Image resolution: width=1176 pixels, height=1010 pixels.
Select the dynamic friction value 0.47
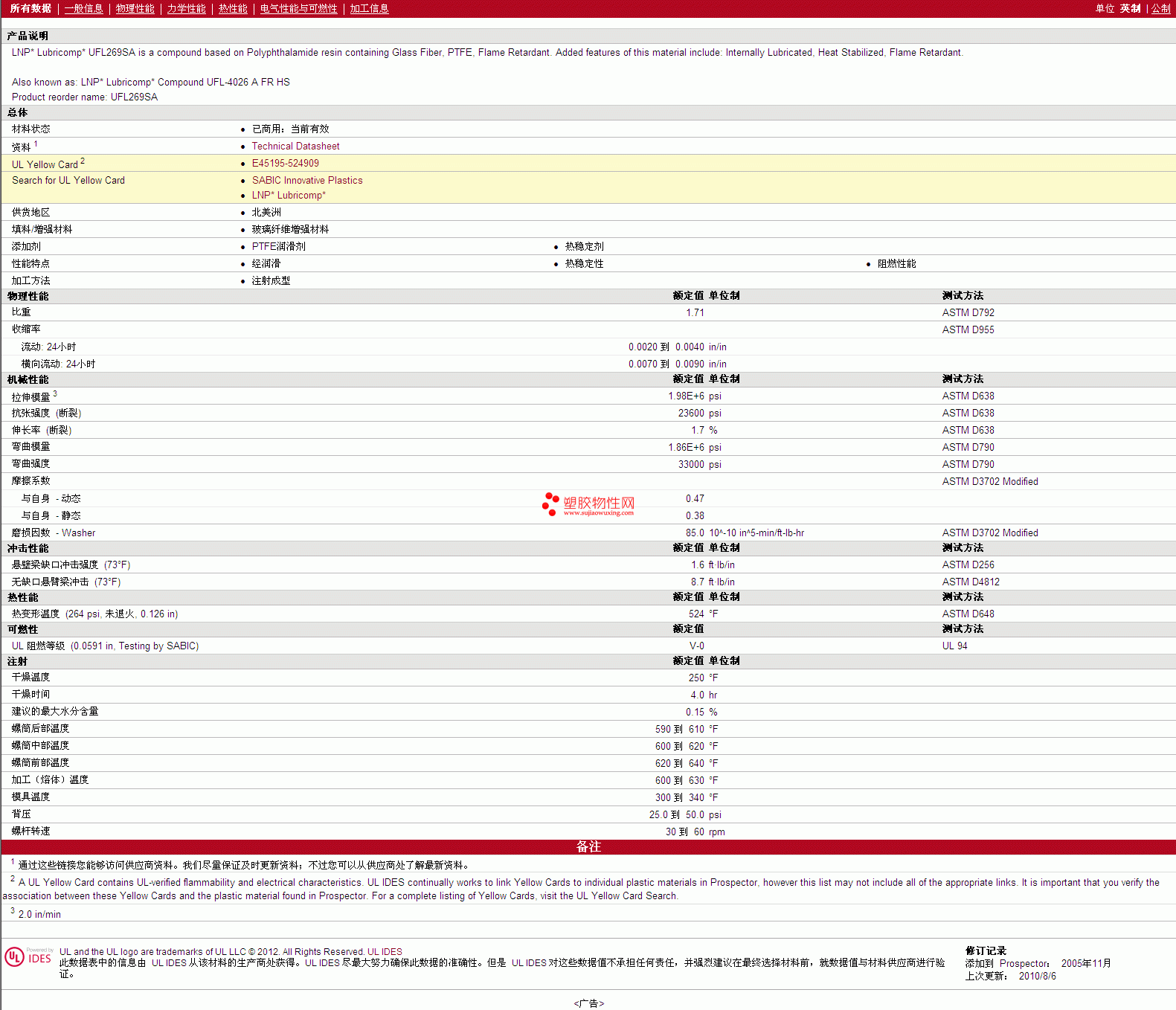(x=695, y=499)
